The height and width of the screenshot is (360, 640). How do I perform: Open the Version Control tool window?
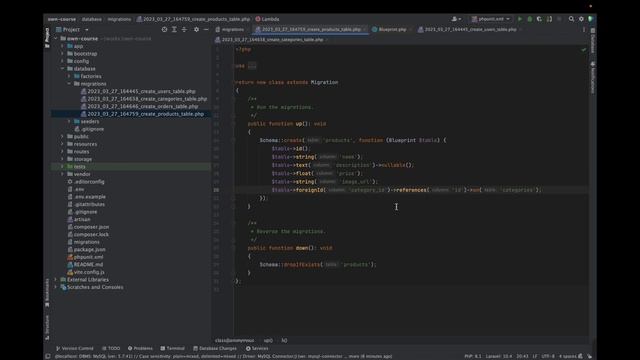point(75,349)
